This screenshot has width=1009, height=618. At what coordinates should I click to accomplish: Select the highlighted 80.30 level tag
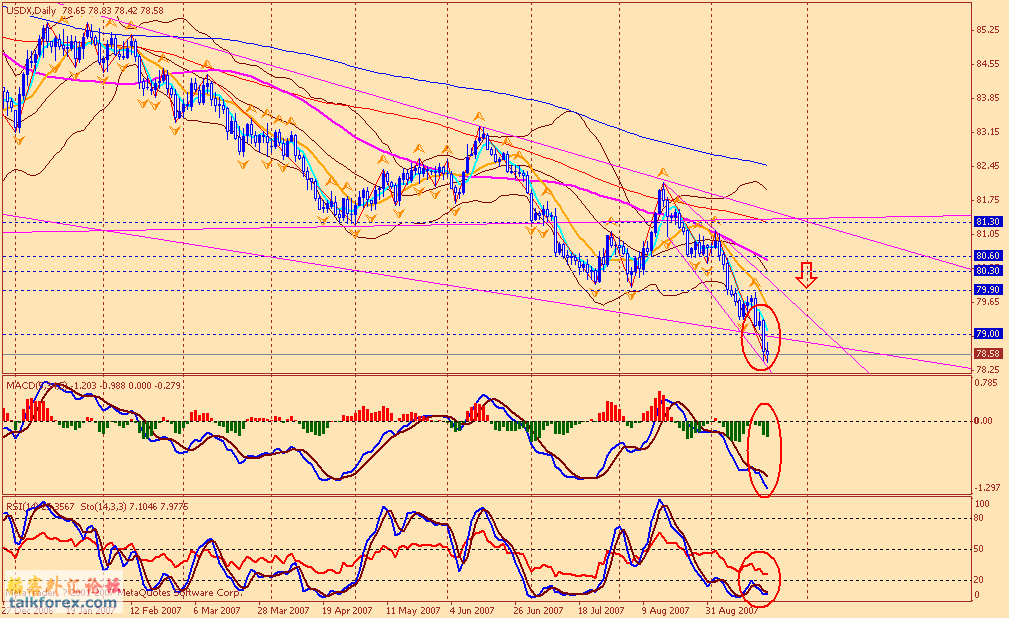(988, 270)
